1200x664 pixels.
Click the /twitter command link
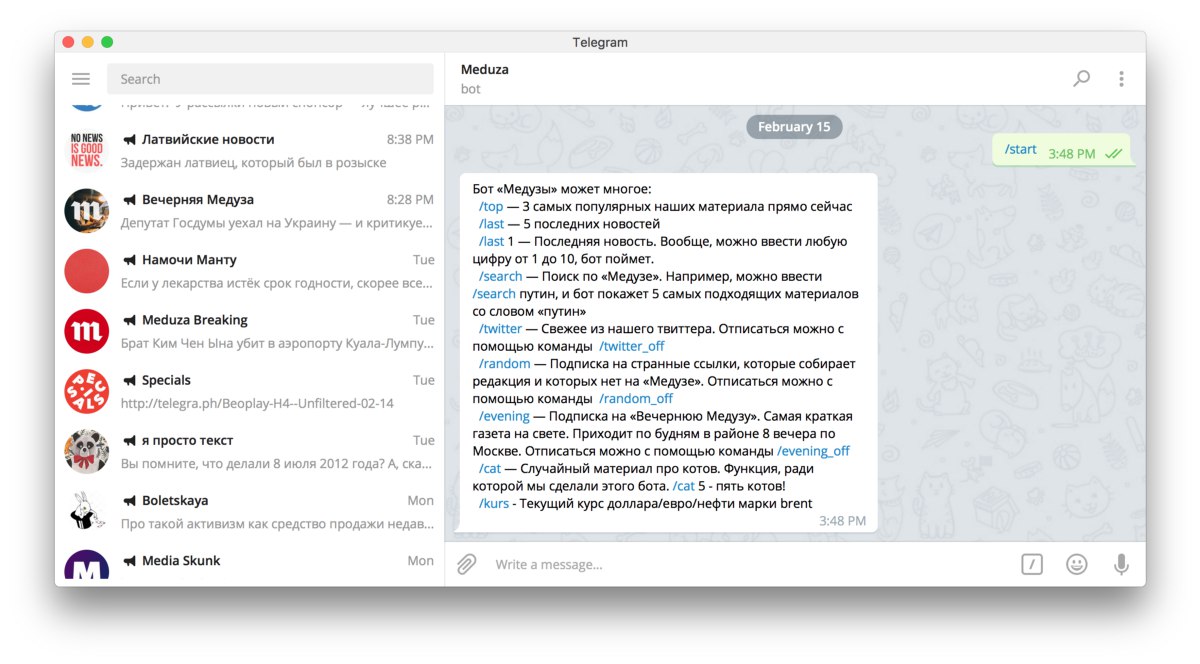(500, 328)
